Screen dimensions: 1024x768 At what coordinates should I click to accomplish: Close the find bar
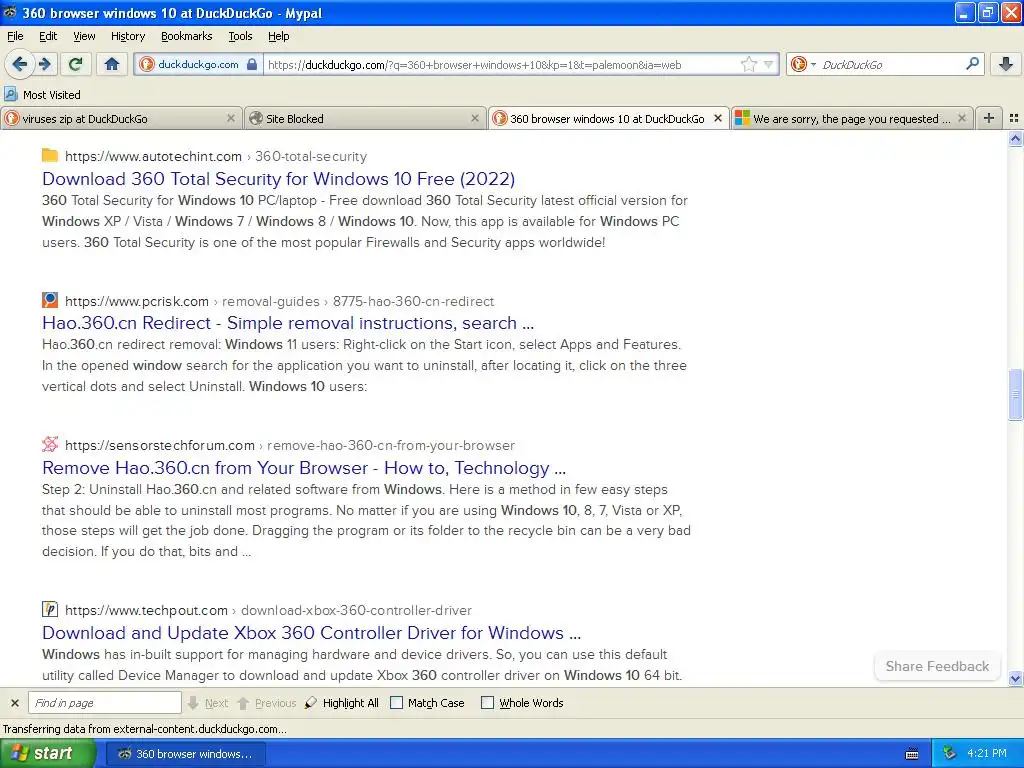click(14, 703)
